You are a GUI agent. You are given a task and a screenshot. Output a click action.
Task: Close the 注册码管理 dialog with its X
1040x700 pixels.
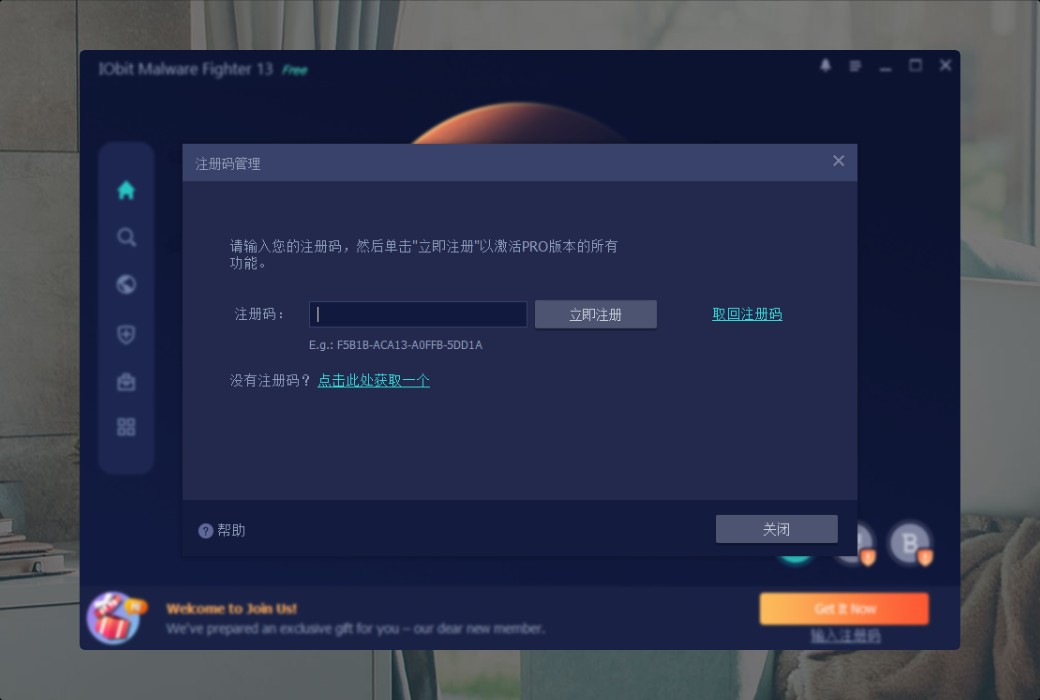coord(838,161)
